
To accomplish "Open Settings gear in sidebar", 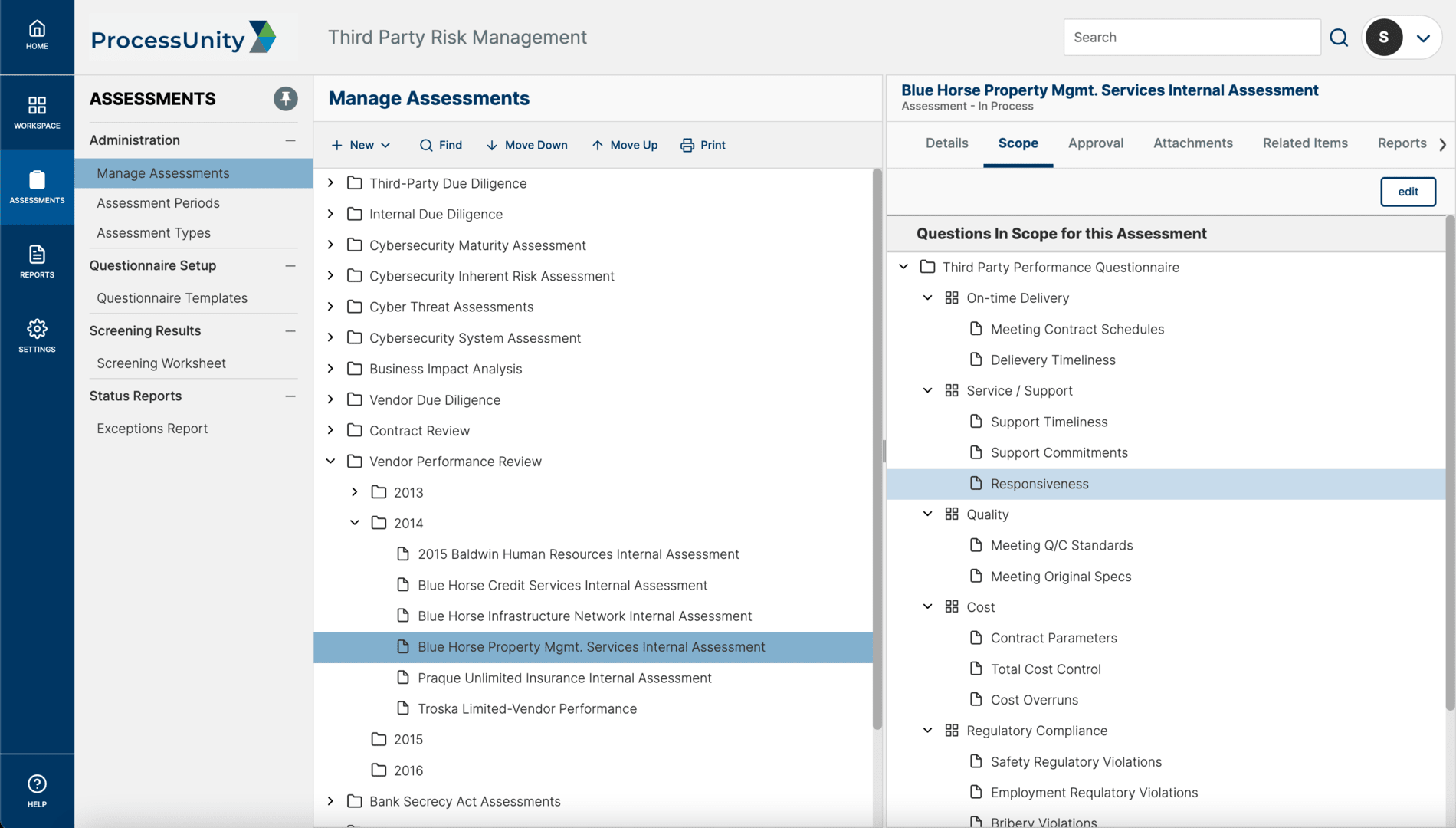I will click(37, 330).
